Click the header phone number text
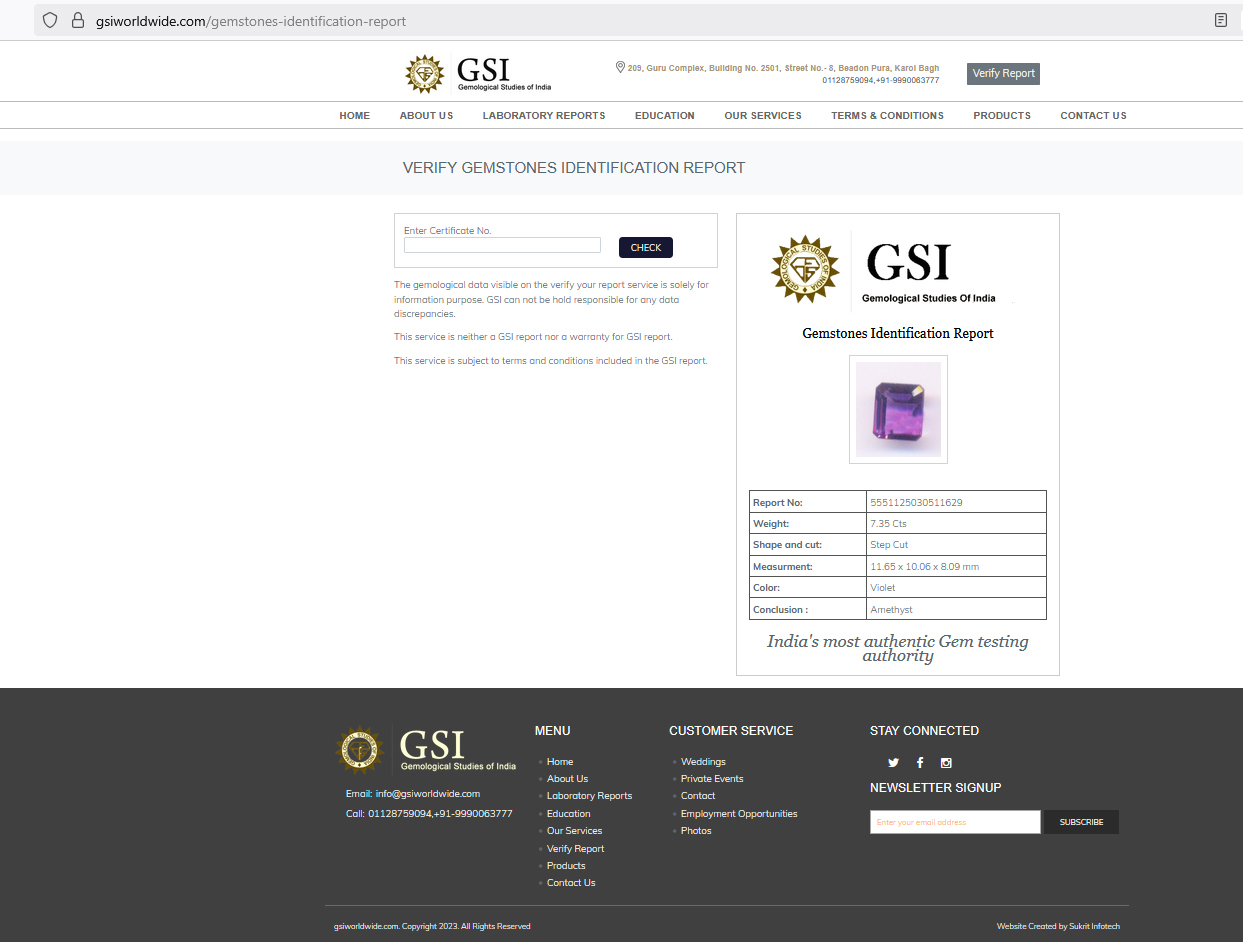 pyautogui.click(x=880, y=80)
